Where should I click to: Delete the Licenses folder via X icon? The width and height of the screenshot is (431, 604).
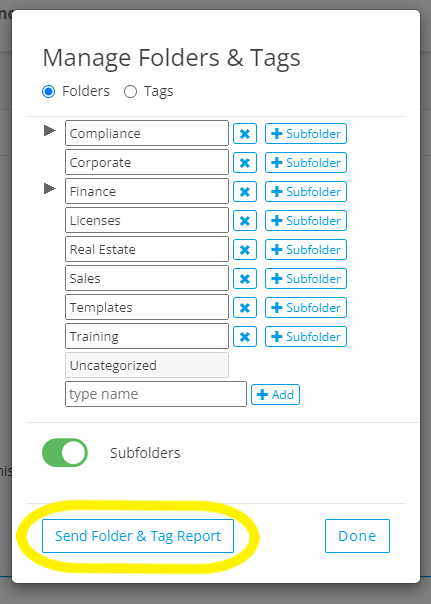click(x=245, y=221)
